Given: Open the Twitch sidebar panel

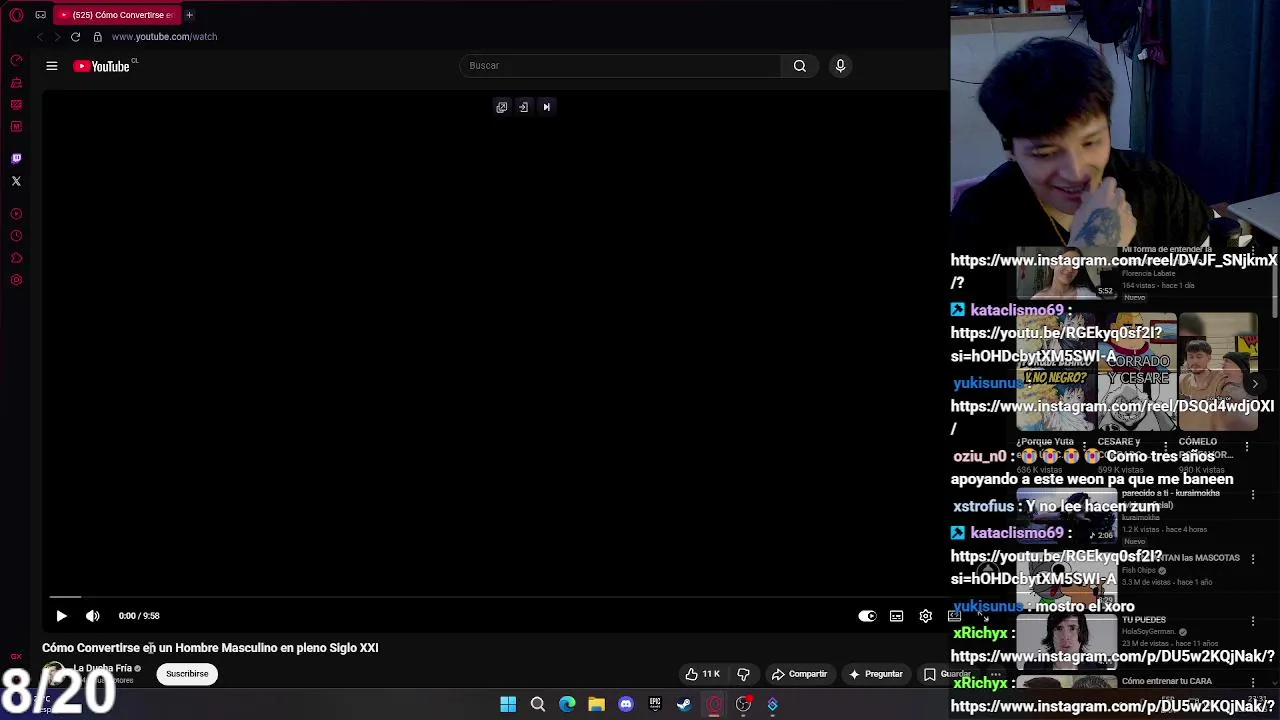Looking at the screenshot, I should pyautogui.click(x=16, y=158).
